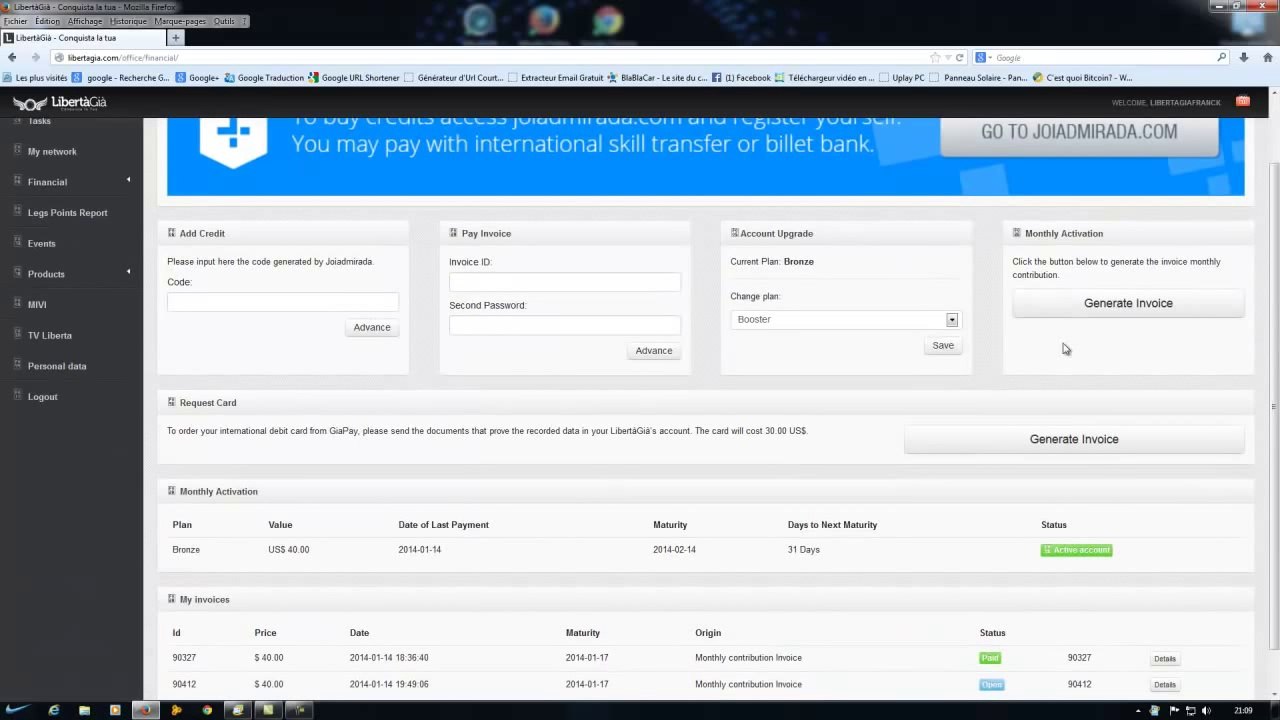
Task: Open MIVI in the sidebar
Action: tap(37, 305)
